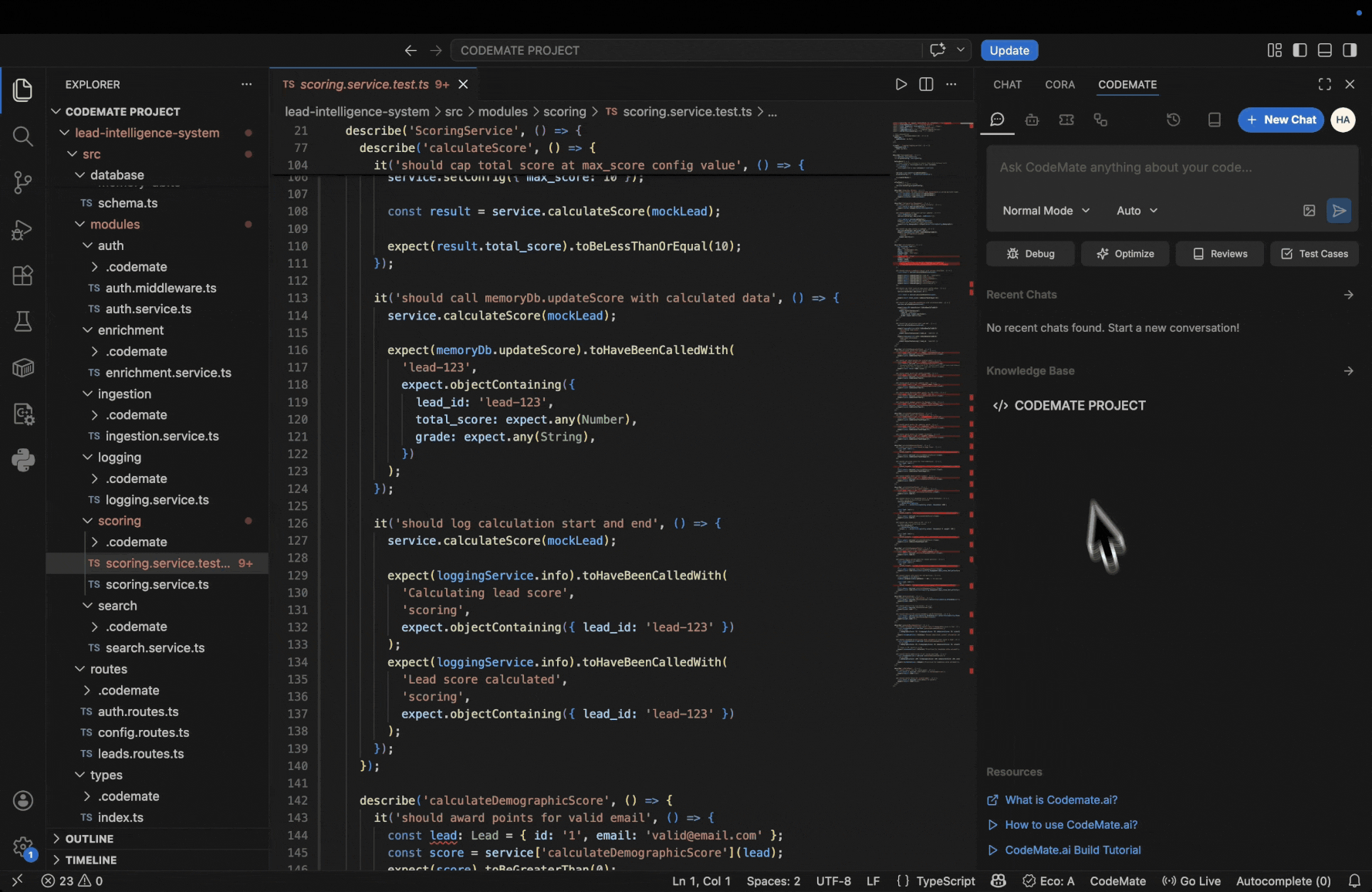
Task: Open Explorer views and more actions
Action: [x=246, y=84]
